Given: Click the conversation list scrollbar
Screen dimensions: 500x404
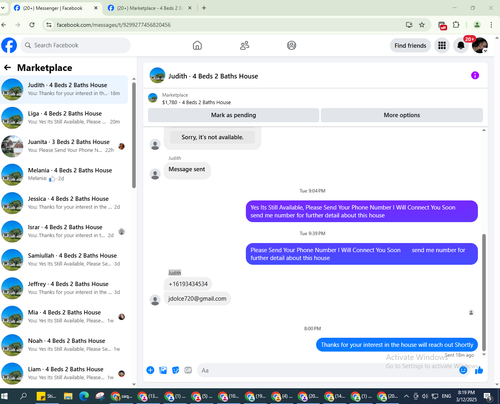Looking at the screenshot, I should [134, 135].
